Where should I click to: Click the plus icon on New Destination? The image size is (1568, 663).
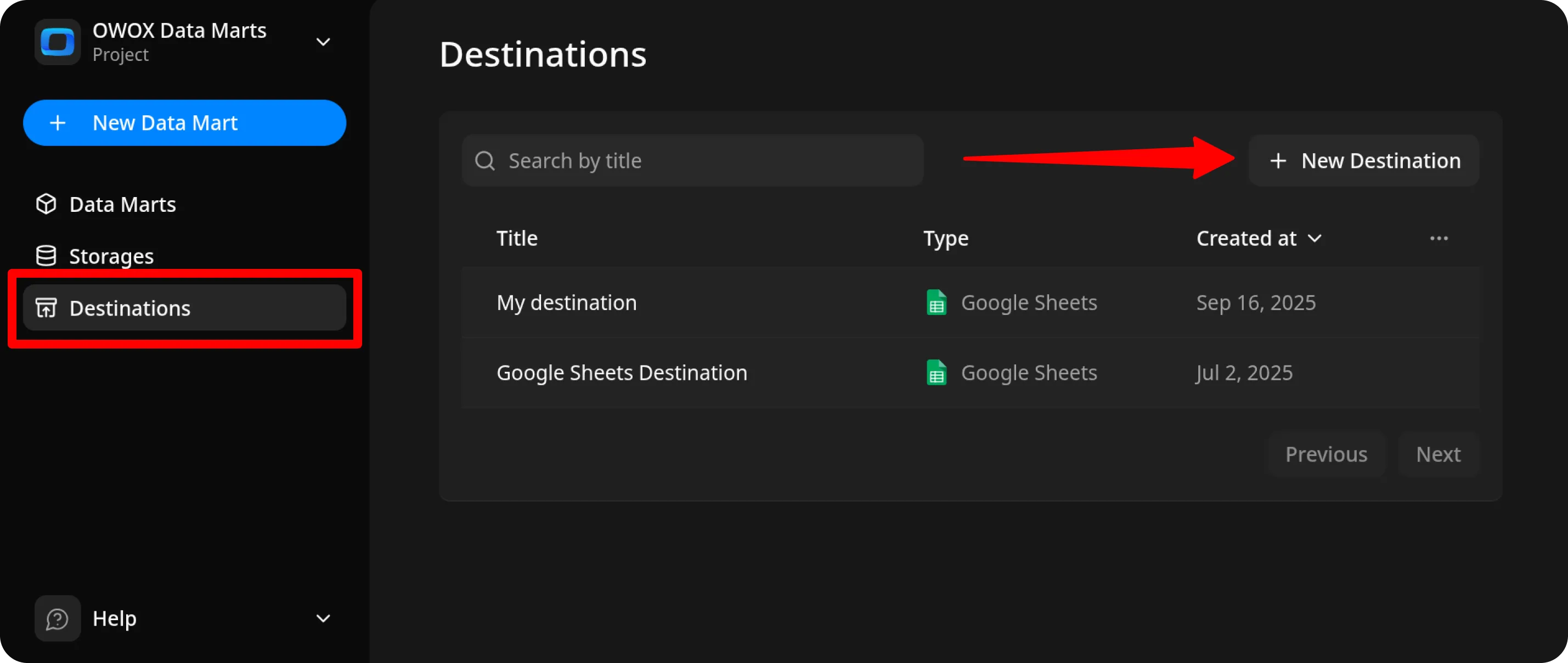coord(1277,160)
